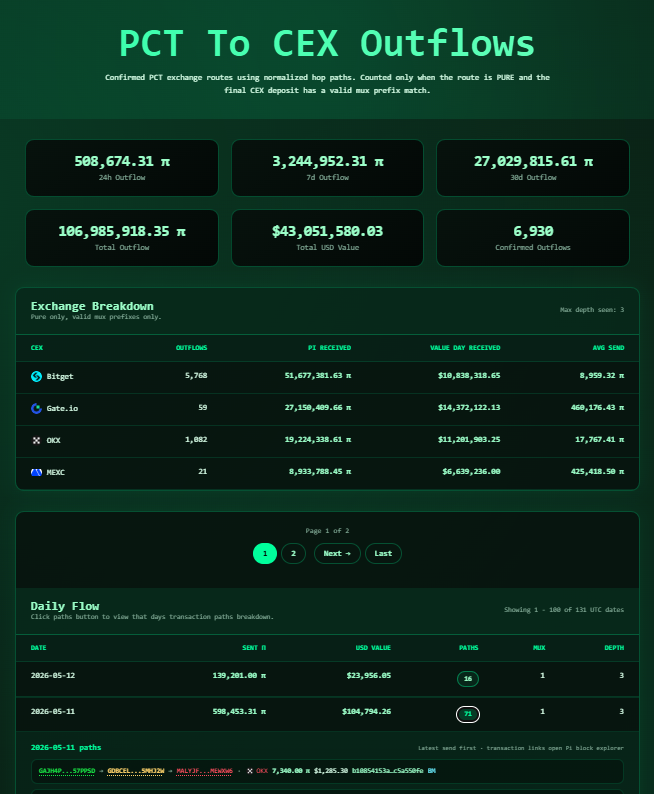Image resolution: width=654 pixels, height=794 pixels.
Task: Click the 30d Outflow stat card
Action: [533, 168]
